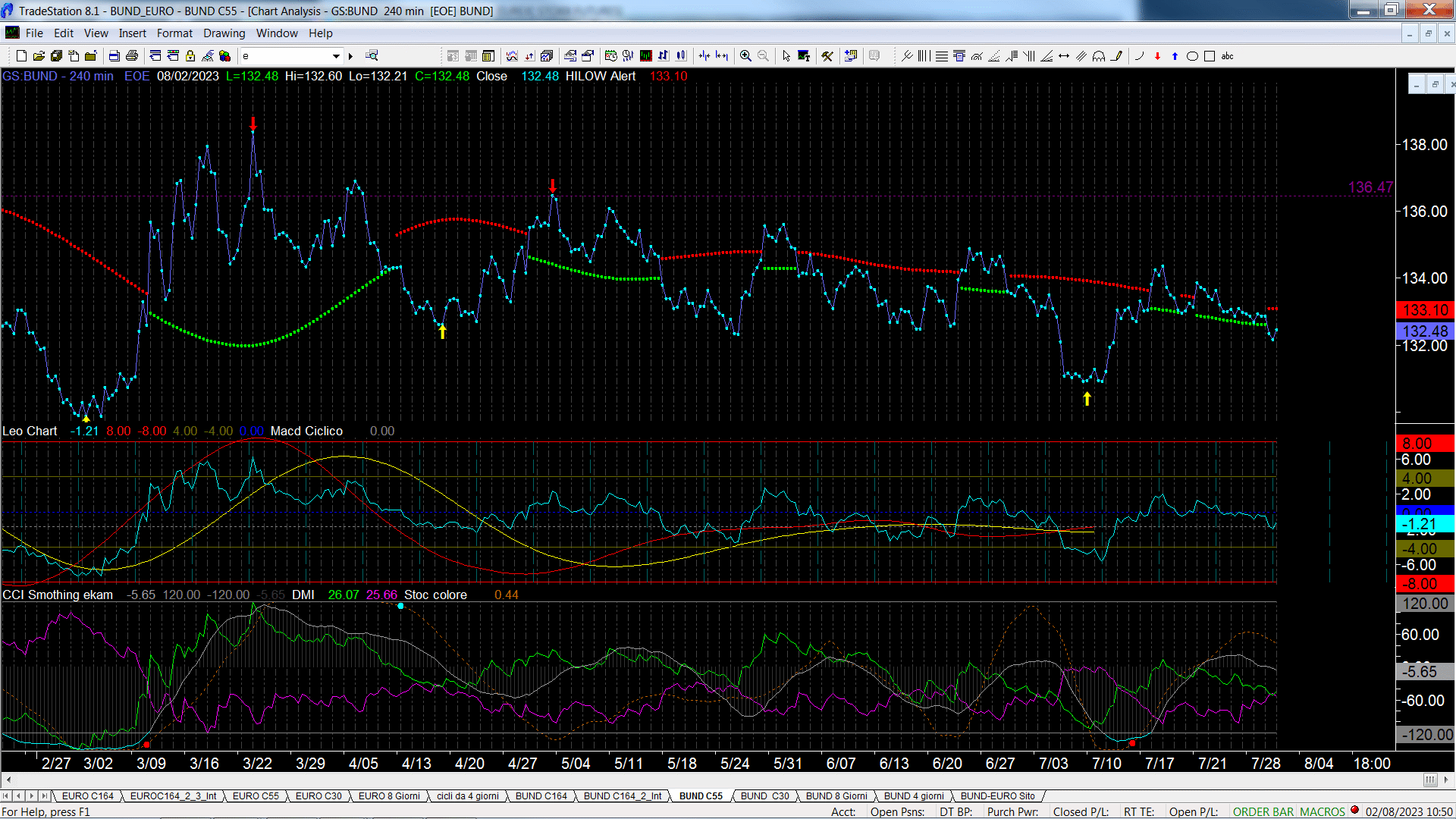Click the padlock icon in the toolbar
Image resolution: width=1456 pixels, height=819 pixels.
[190, 56]
